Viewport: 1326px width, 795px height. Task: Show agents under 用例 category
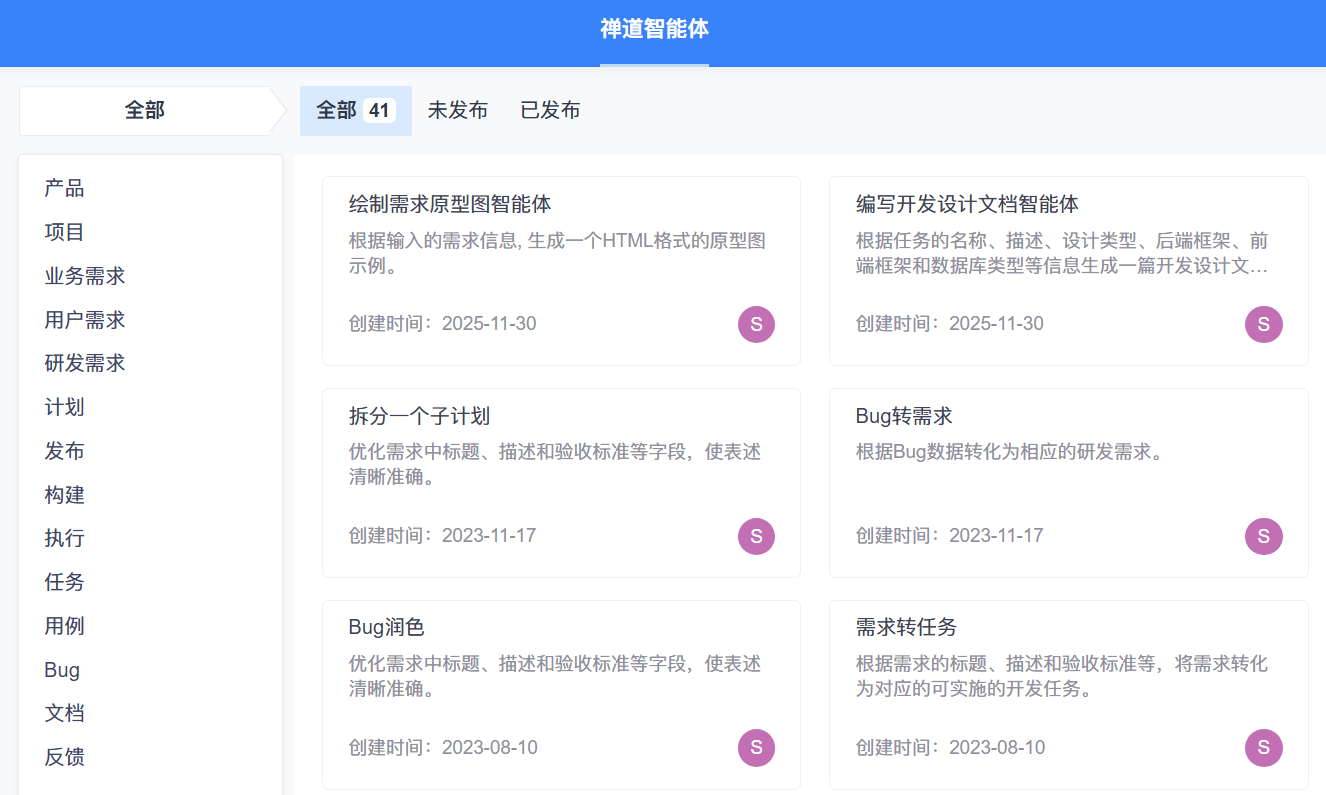pyautogui.click(x=64, y=626)
